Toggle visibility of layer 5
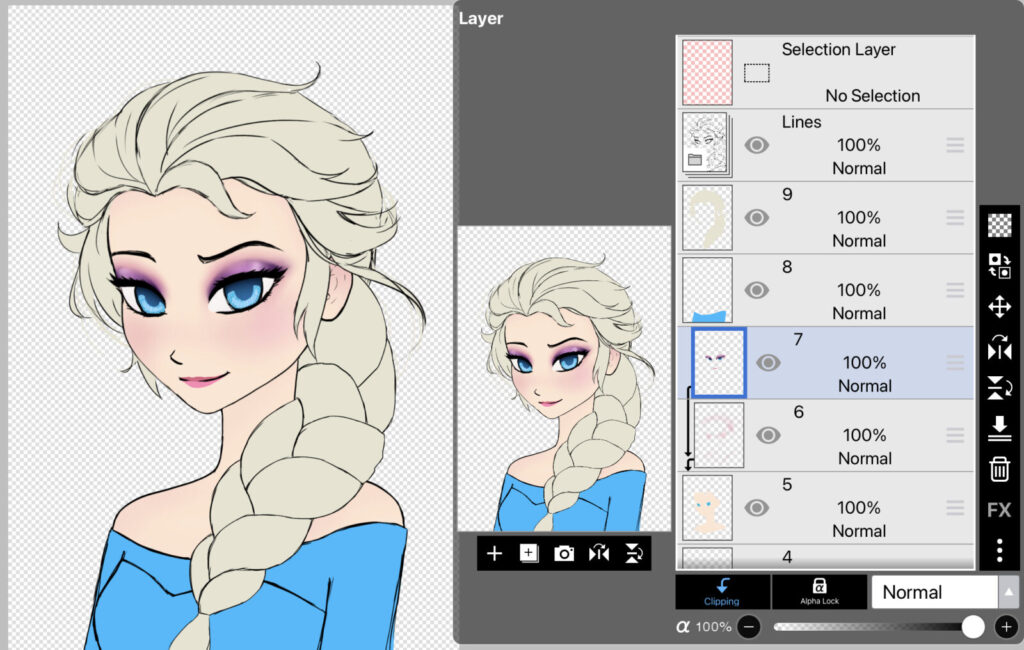Image resolution: width=1024 pixels, height=650 pixels. [757, 508]
